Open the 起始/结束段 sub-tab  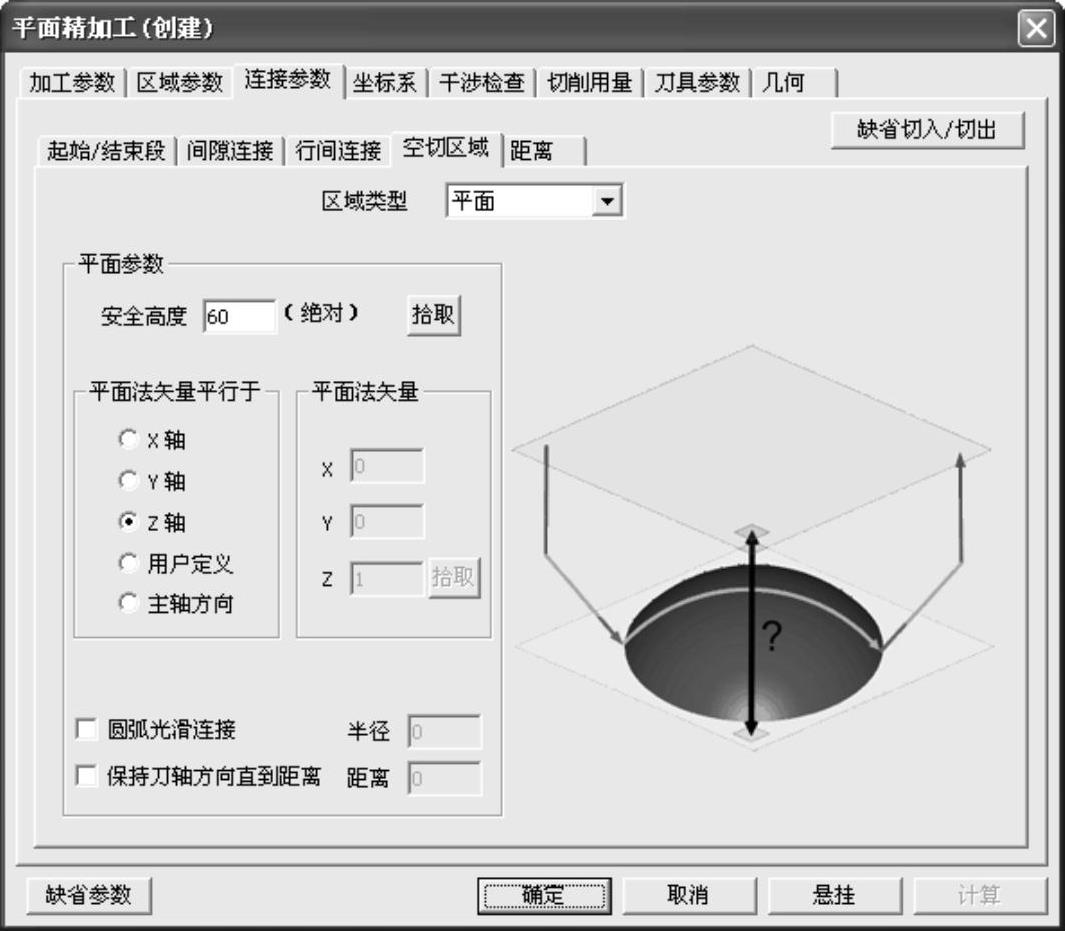106,151
